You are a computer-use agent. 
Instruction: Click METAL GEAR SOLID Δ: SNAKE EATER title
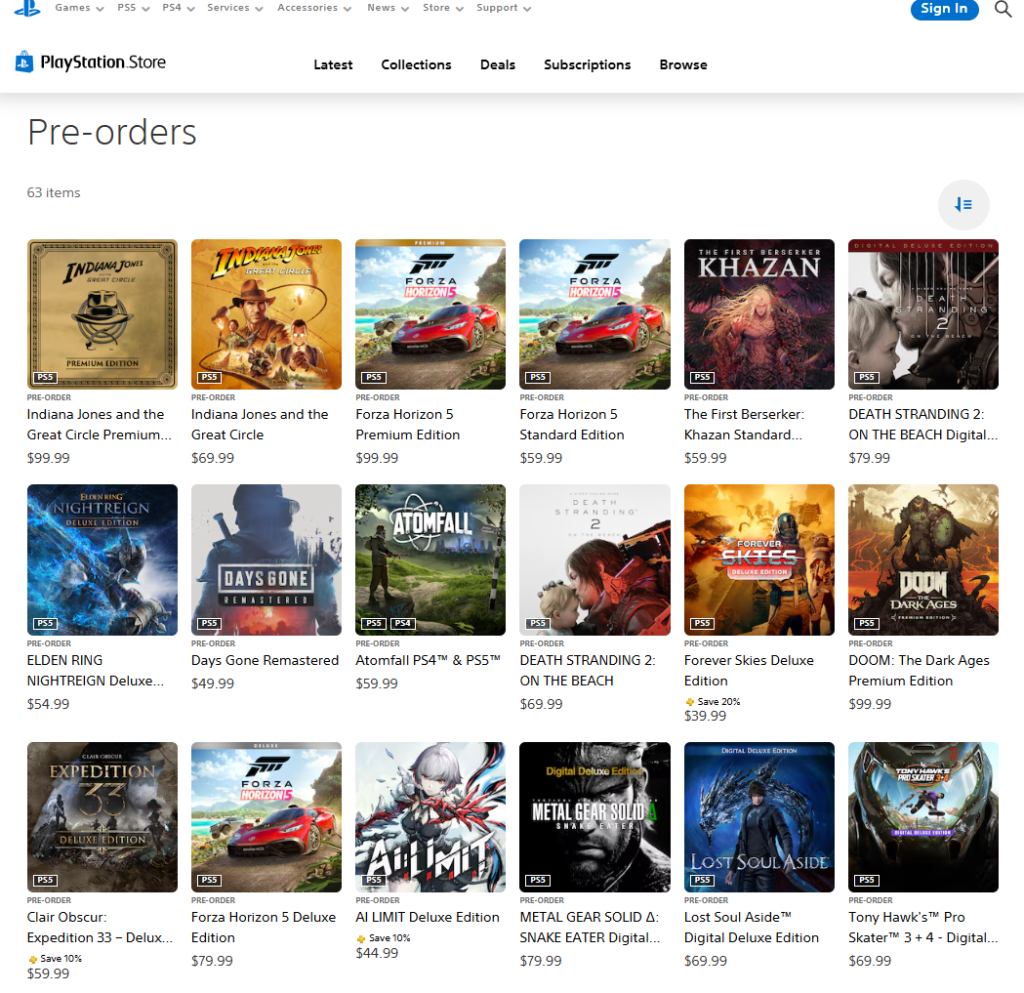tap(590, 927)
